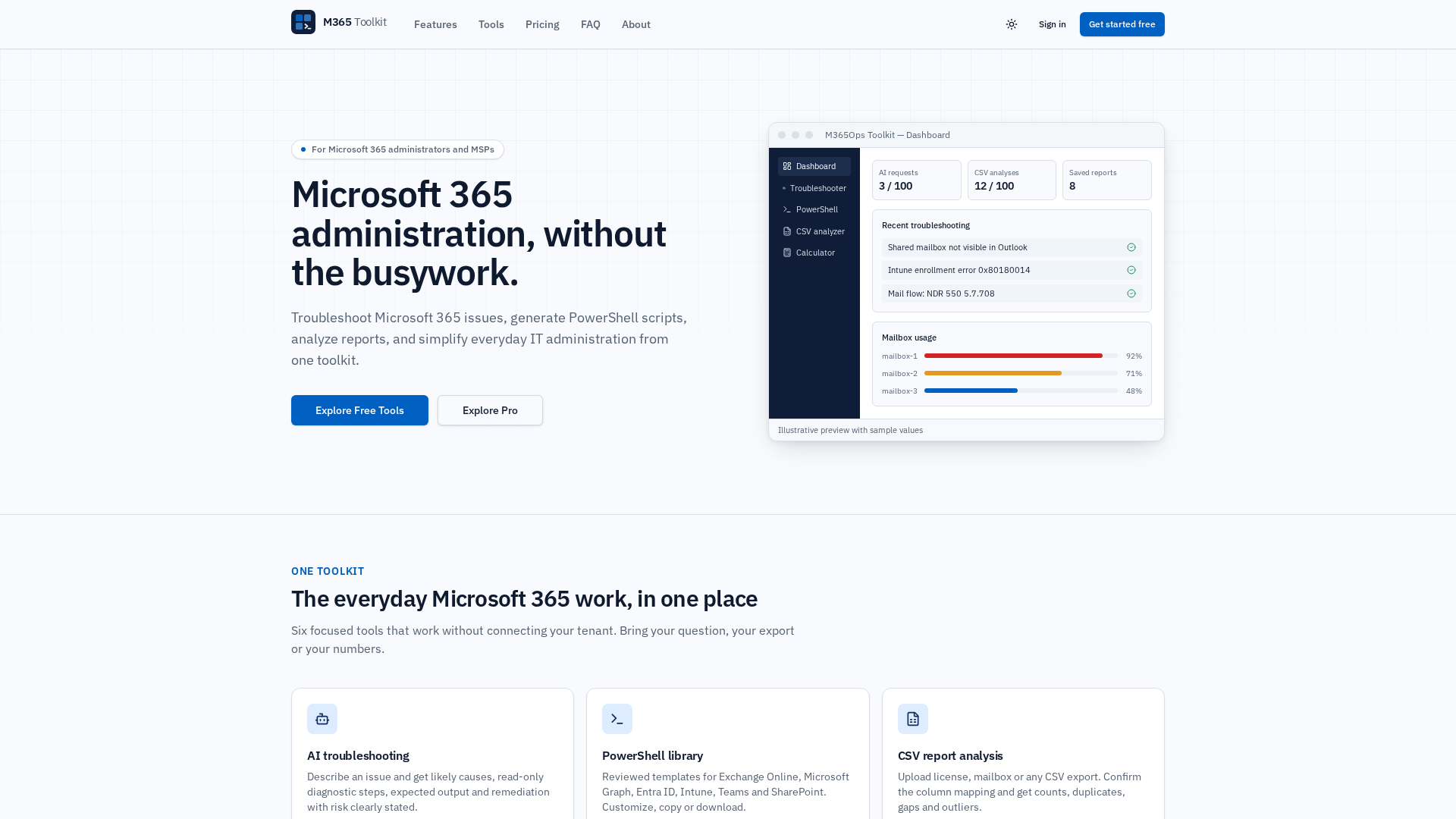Click check icon on Shared mailbox row
The height and width of the screenshot is (819, 1456).
coord(1131,247)
